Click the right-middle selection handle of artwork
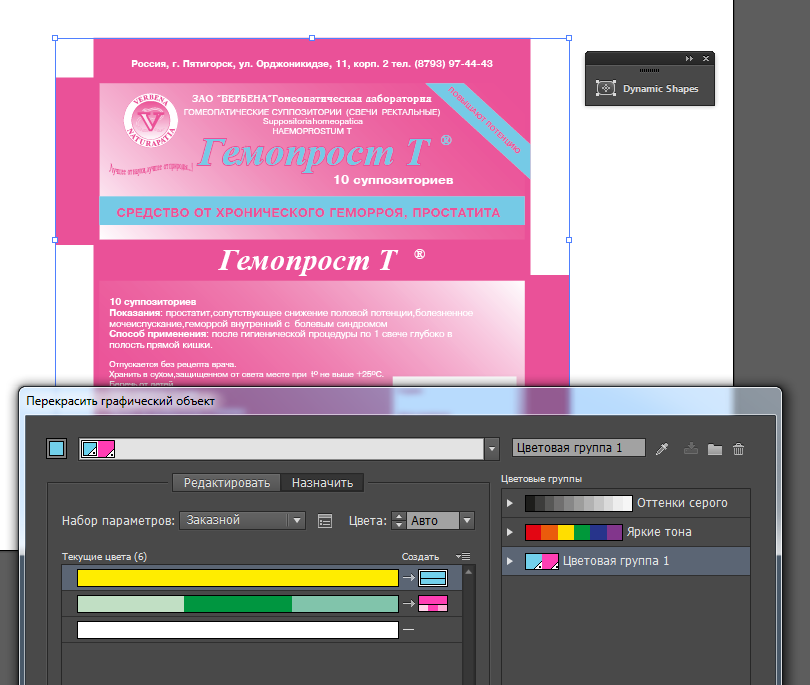This screenshot has width=810, height=685. [x=569, y=240]
